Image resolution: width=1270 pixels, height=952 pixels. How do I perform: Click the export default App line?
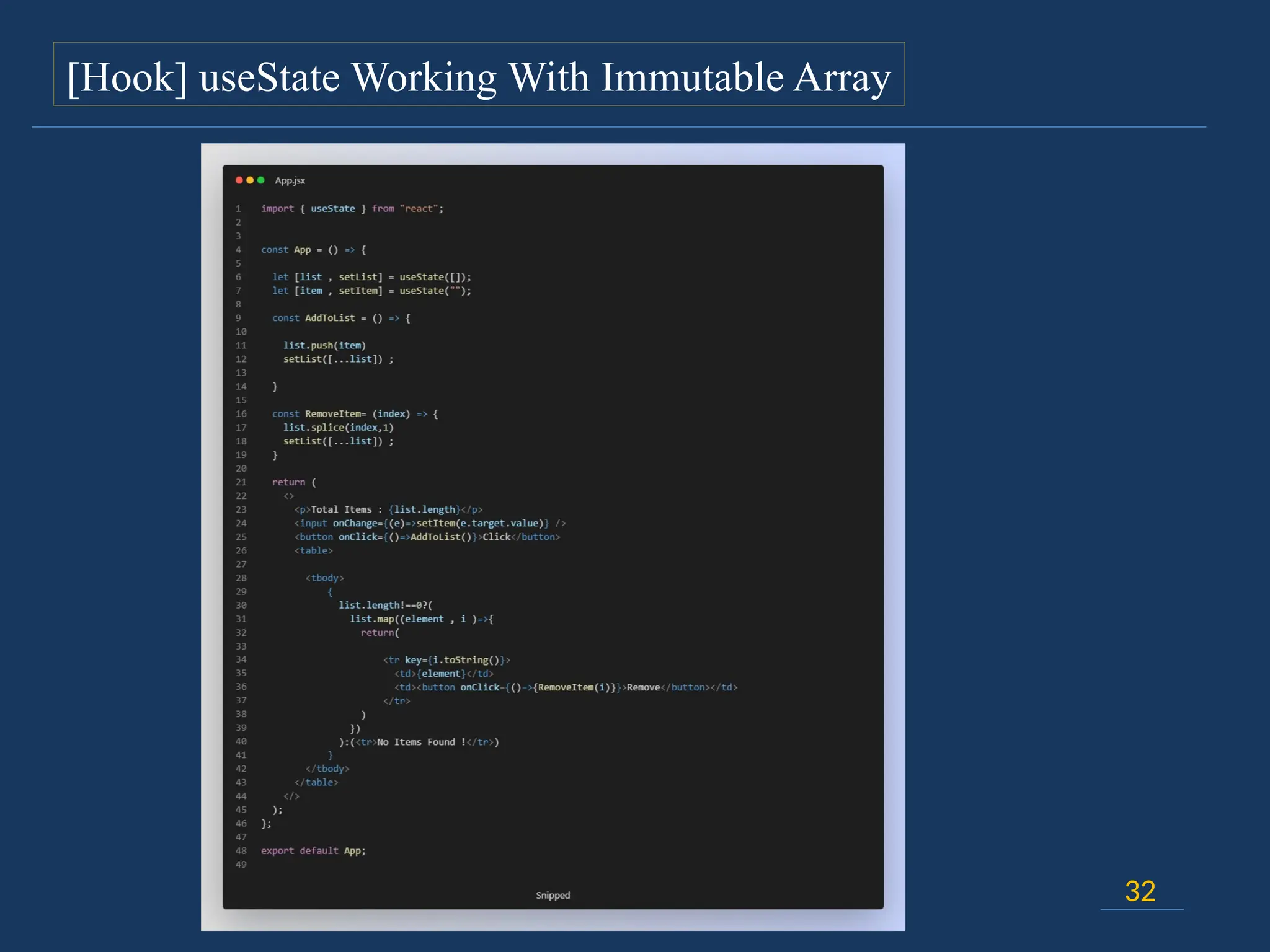click(313, 851)
